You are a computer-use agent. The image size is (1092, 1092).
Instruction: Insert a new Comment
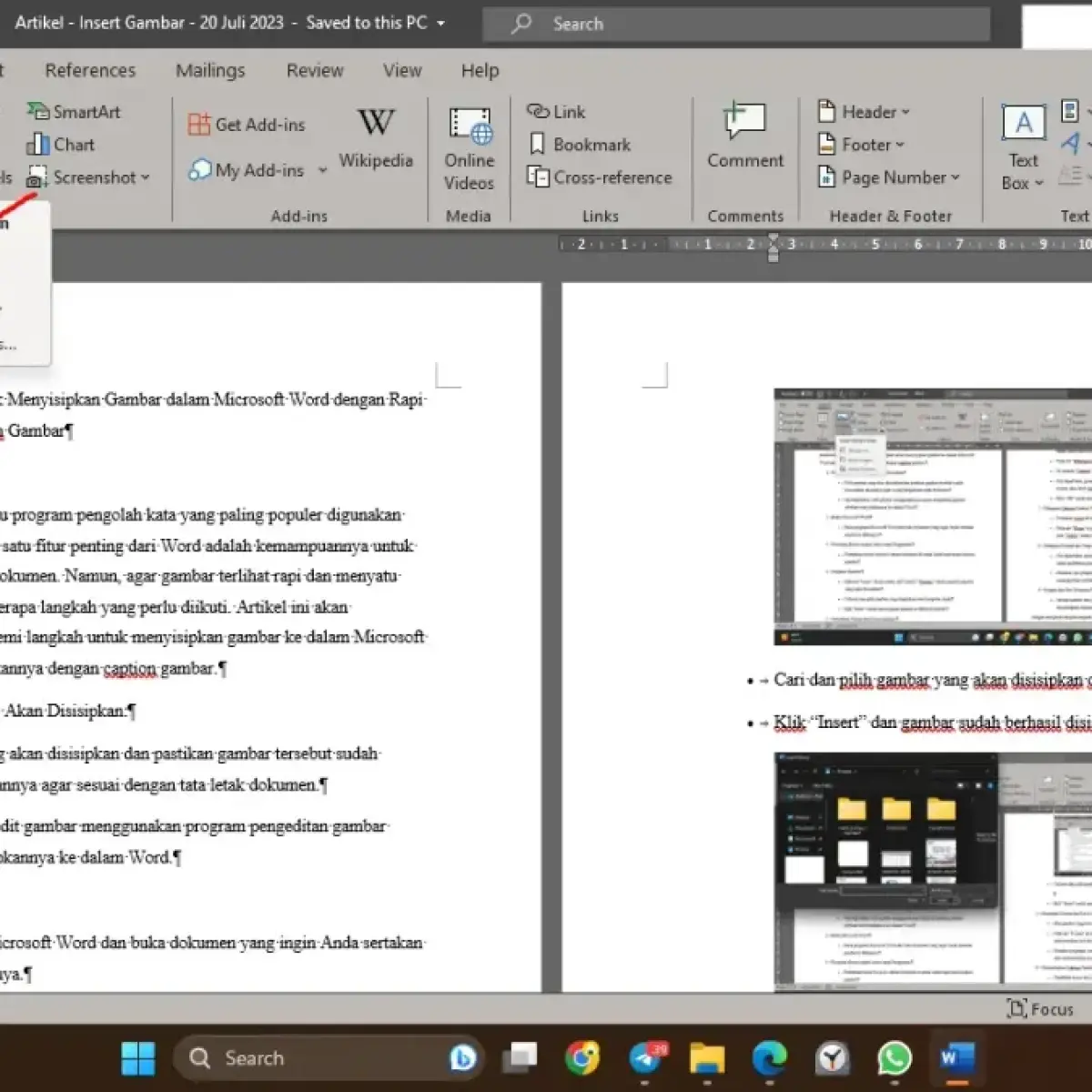[x=745, y=136]
